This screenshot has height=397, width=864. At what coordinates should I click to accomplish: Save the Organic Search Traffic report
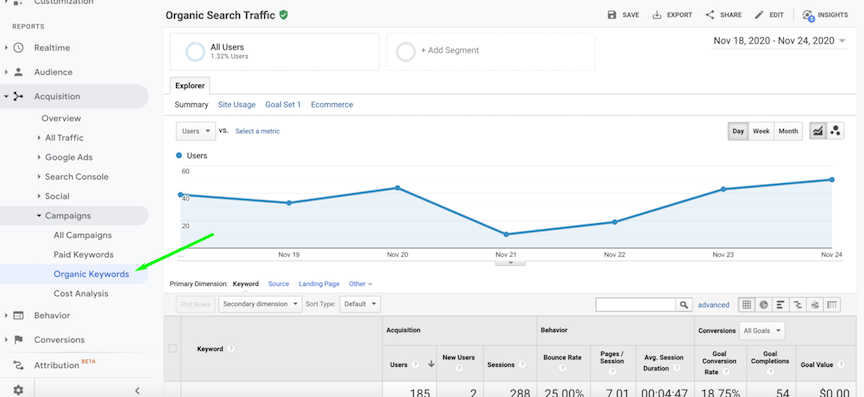(x=623, y=15)
